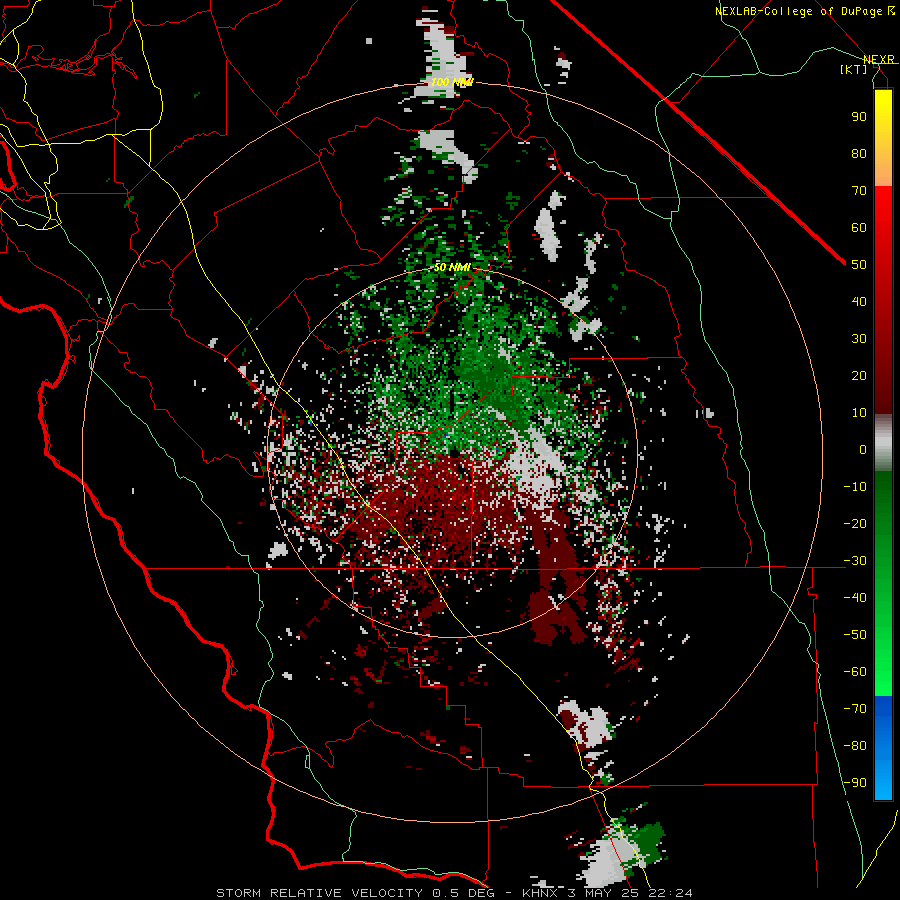The width and height of the screenshot is (900, 900).
Task: Click the 60 value on the velocity scale
Action: pyautogui.click(x=859, y=227)
